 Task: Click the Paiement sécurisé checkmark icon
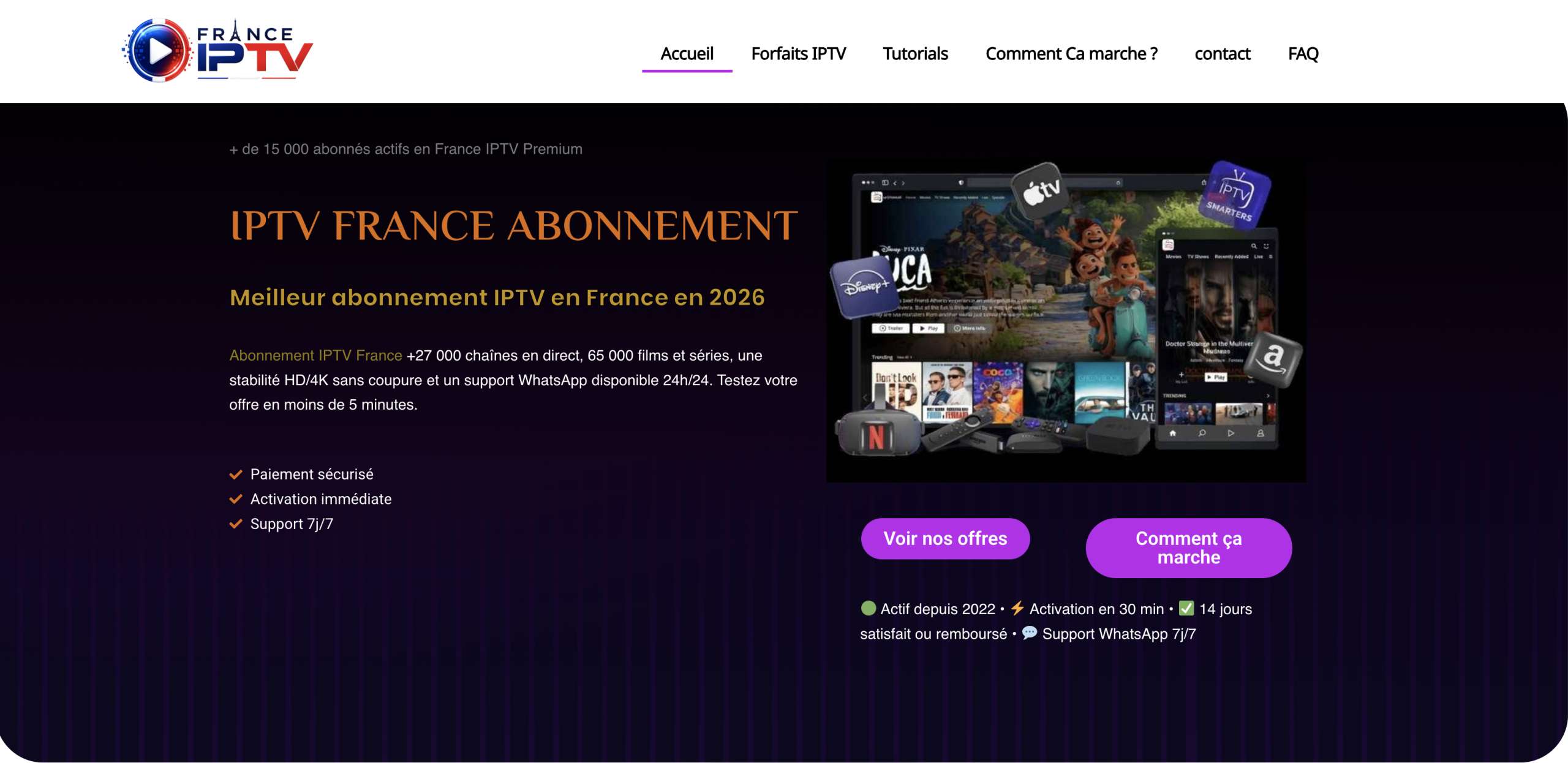[x=236, y=474]
